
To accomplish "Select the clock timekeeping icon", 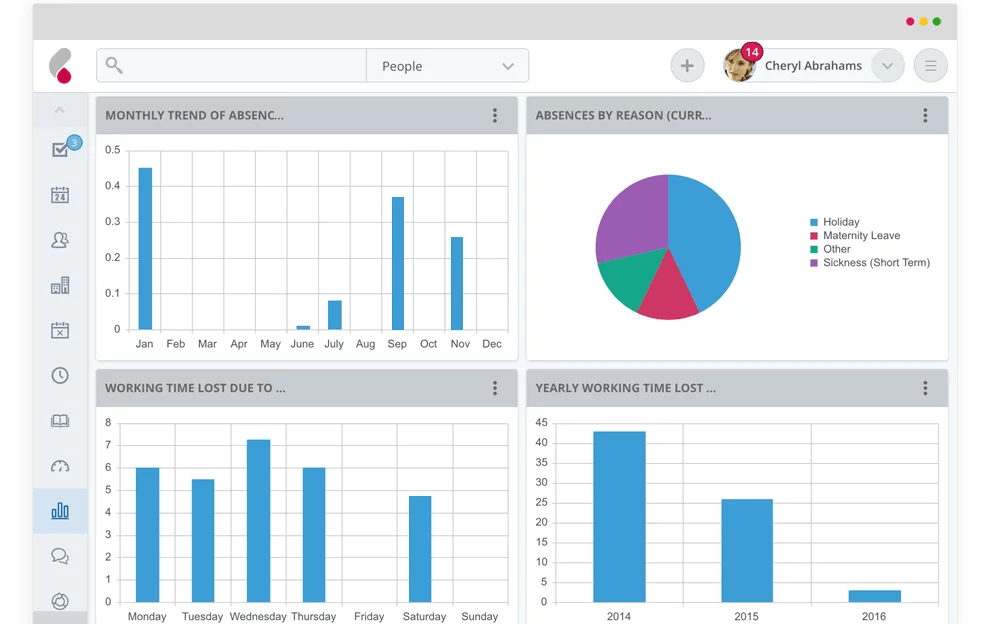I will [x=60, y=375].
